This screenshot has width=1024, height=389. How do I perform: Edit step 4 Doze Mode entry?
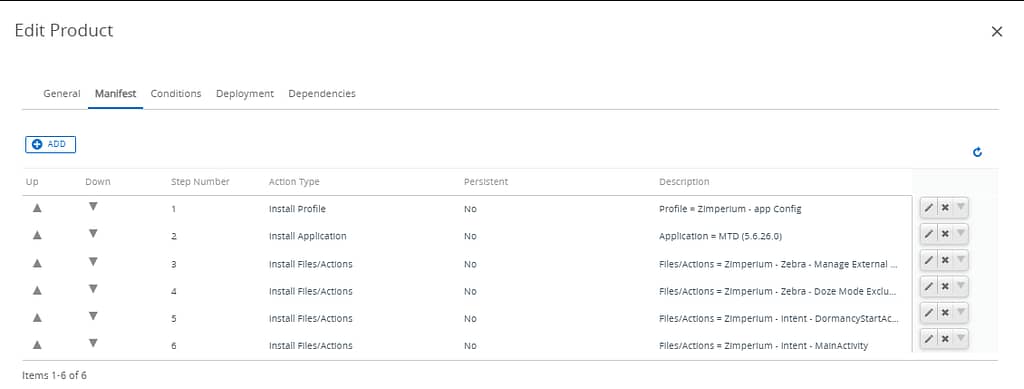[929, 287]
